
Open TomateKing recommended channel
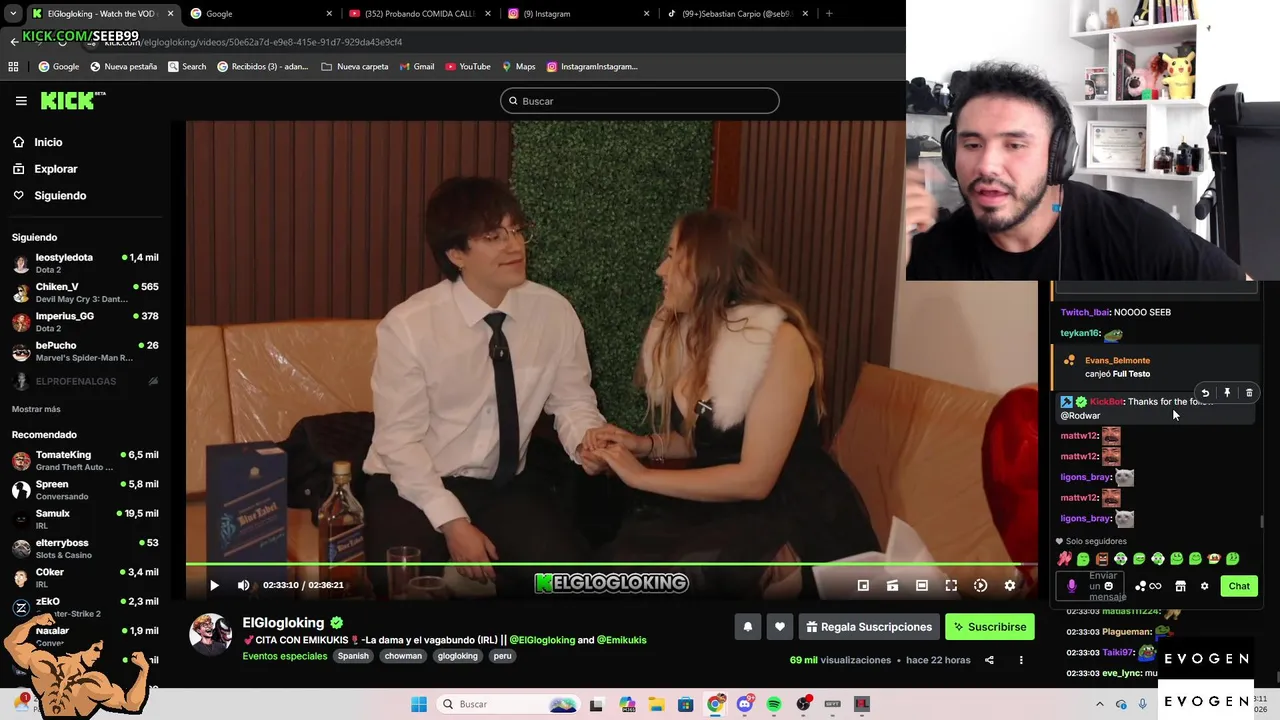coord(85,460)
